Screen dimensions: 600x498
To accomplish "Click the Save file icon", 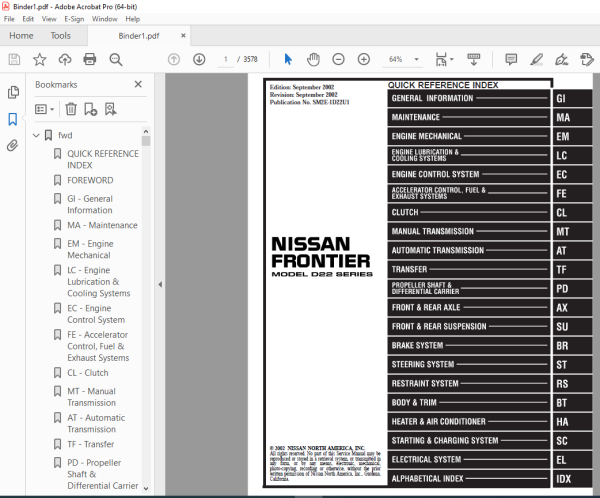I will [14, 59].
